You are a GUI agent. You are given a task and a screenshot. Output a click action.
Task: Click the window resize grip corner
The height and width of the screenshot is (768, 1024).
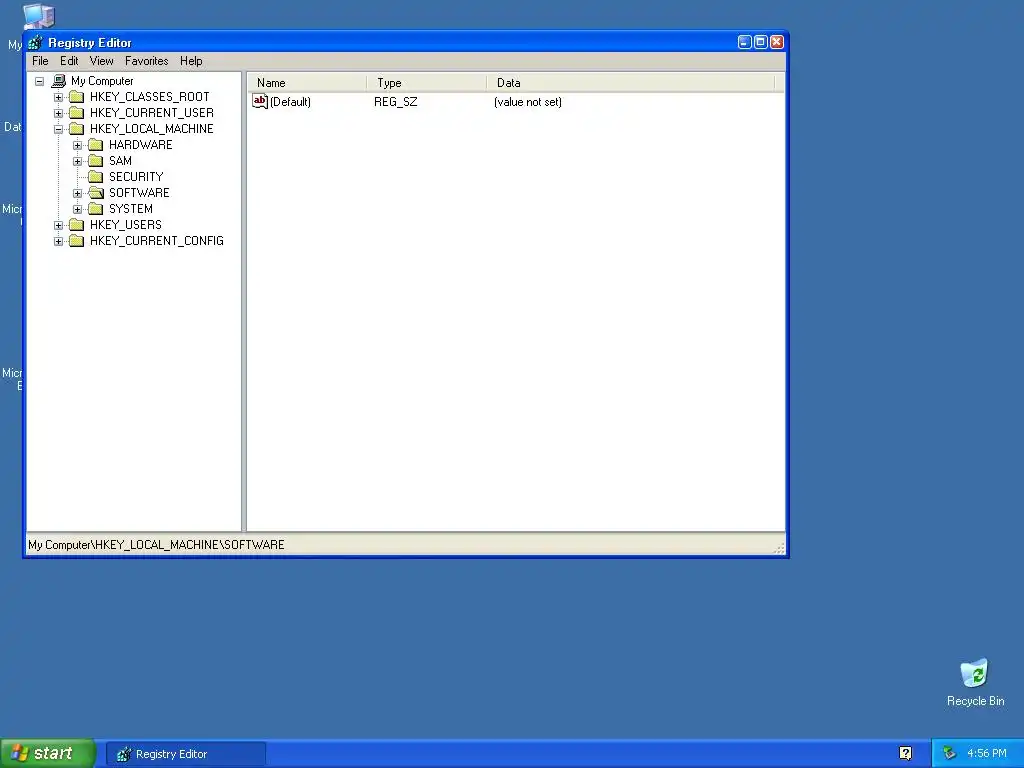(778, 549)
